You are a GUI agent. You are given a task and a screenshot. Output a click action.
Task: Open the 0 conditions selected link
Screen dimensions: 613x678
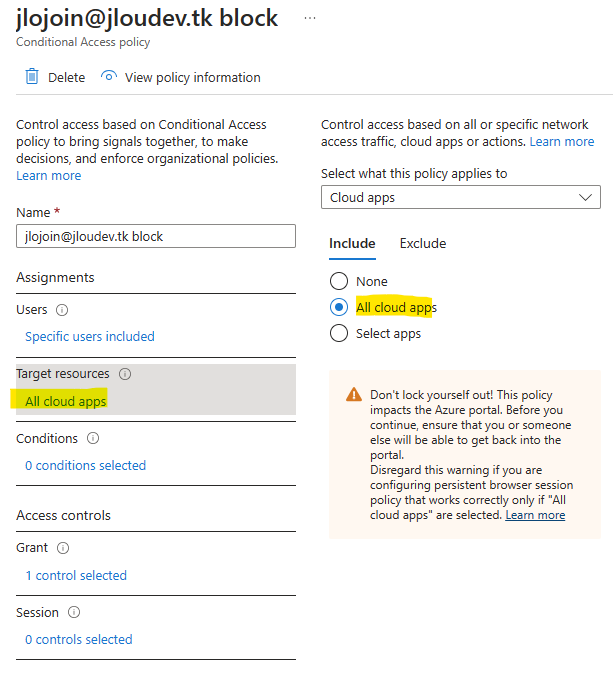coord(85,465)
